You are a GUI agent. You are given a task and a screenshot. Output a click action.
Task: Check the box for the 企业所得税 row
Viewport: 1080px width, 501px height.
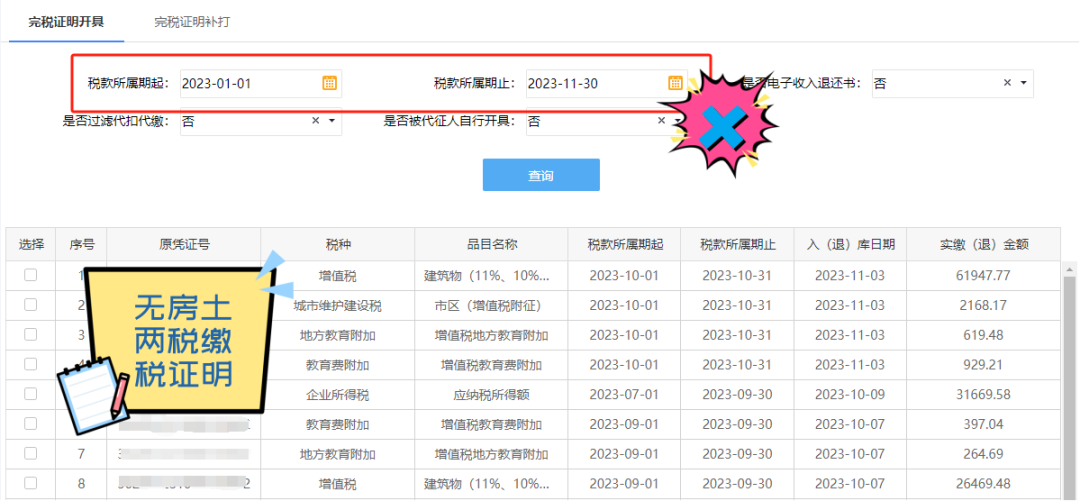(x=30, y=393)
